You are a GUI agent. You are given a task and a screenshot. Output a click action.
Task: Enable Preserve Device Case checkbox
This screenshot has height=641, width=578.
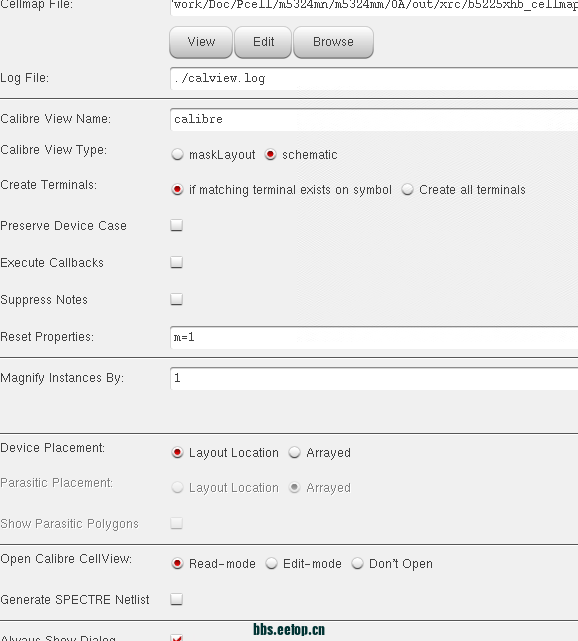point(177,225)
